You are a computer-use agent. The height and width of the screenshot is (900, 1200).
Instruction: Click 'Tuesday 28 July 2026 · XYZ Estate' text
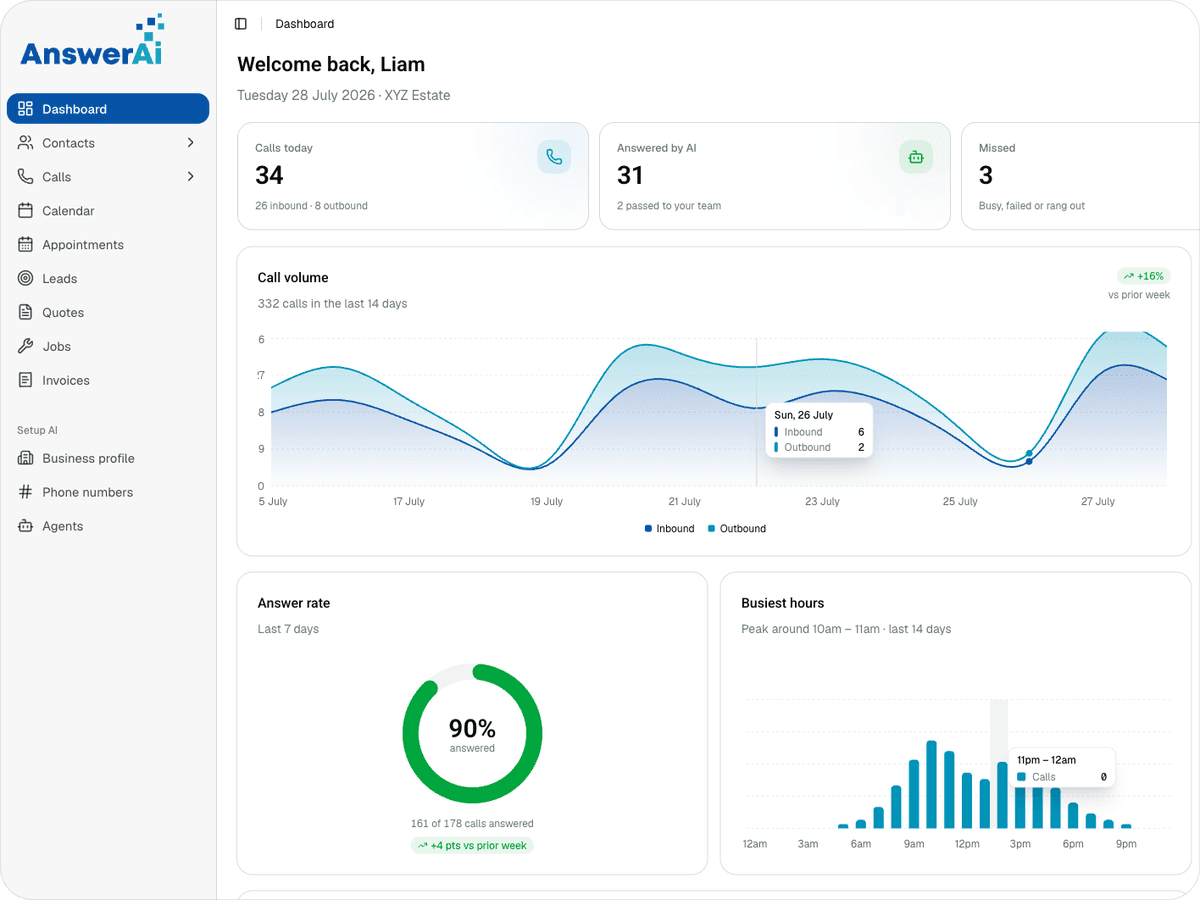pyautogui.click(x=344, y=96)
